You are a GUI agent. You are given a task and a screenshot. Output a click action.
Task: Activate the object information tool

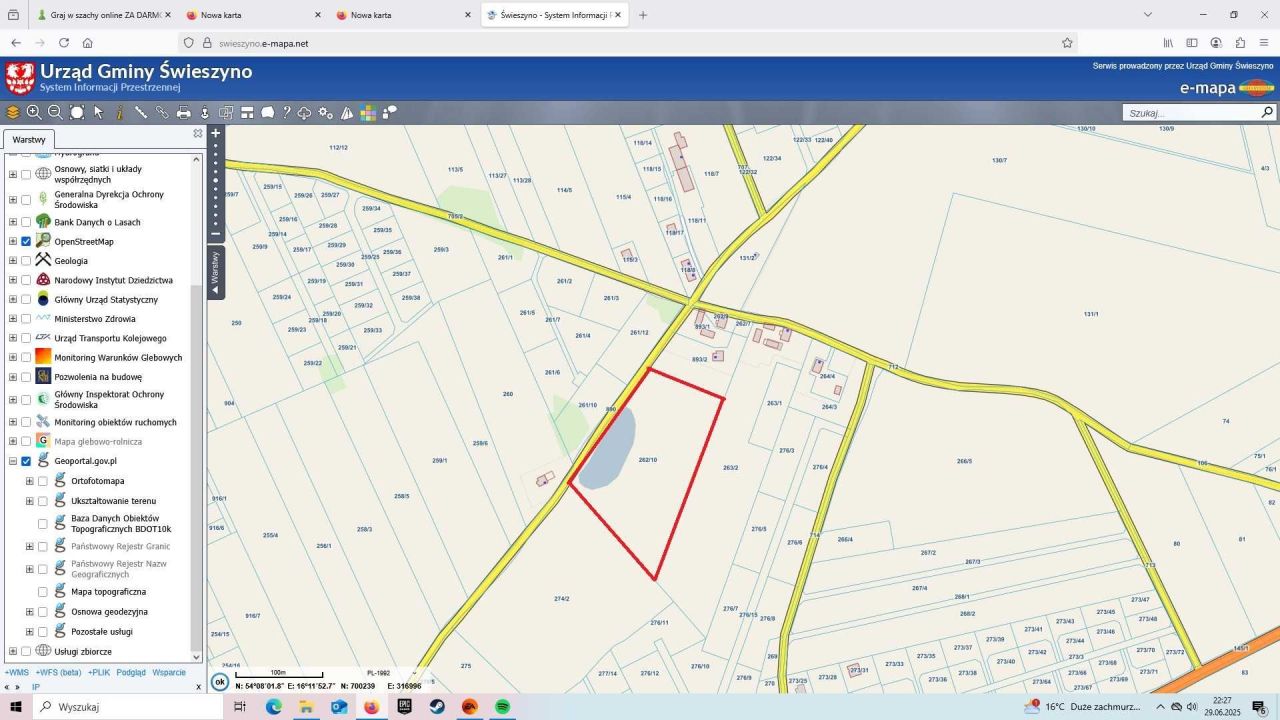click(x=120, y=113)
